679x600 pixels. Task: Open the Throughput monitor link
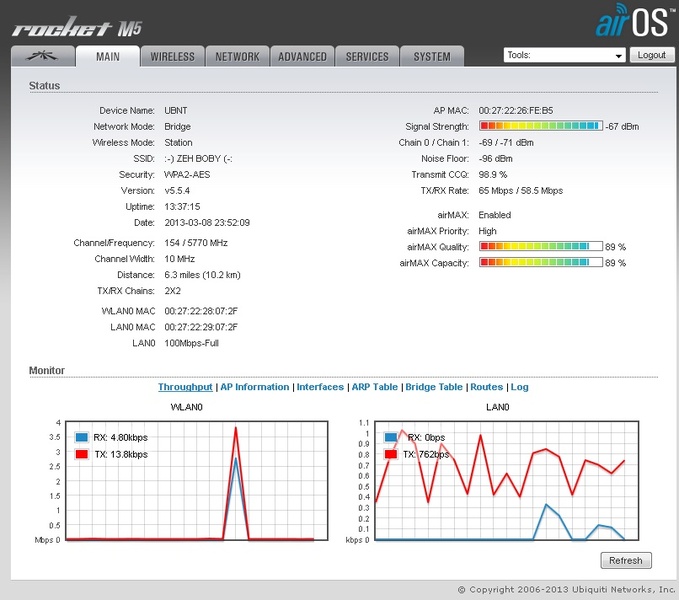pyautogui.click(x=185, y=387)
